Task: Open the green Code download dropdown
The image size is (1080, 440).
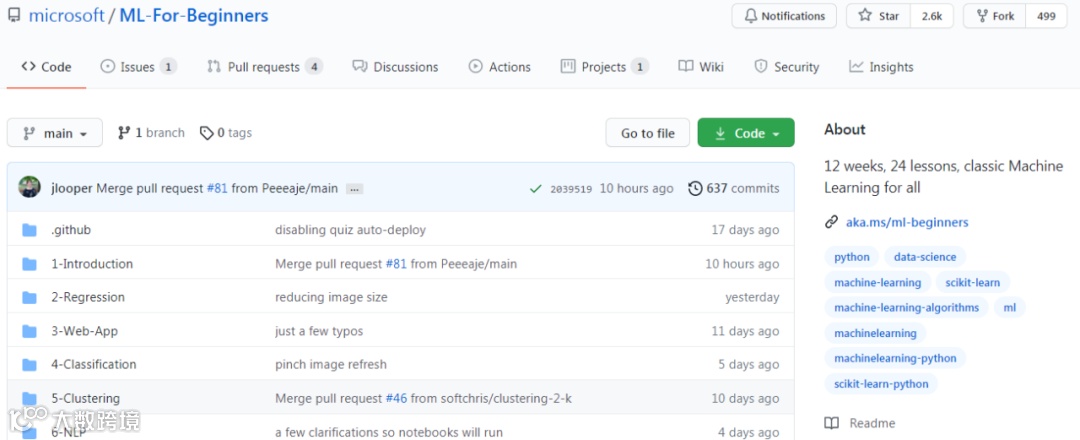Action: coord(746,133)
